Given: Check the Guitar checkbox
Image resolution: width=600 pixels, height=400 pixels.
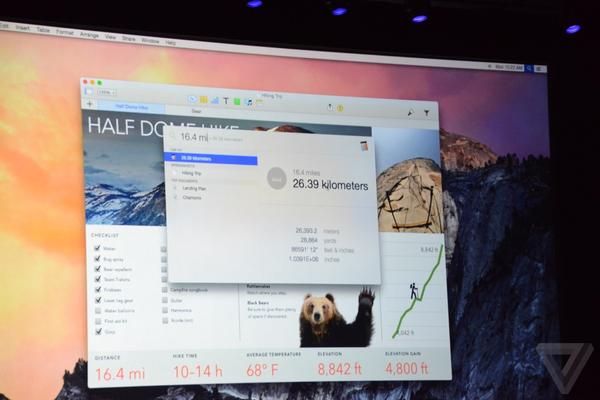Looking at the screenshot, I should [x=165, y=300].
